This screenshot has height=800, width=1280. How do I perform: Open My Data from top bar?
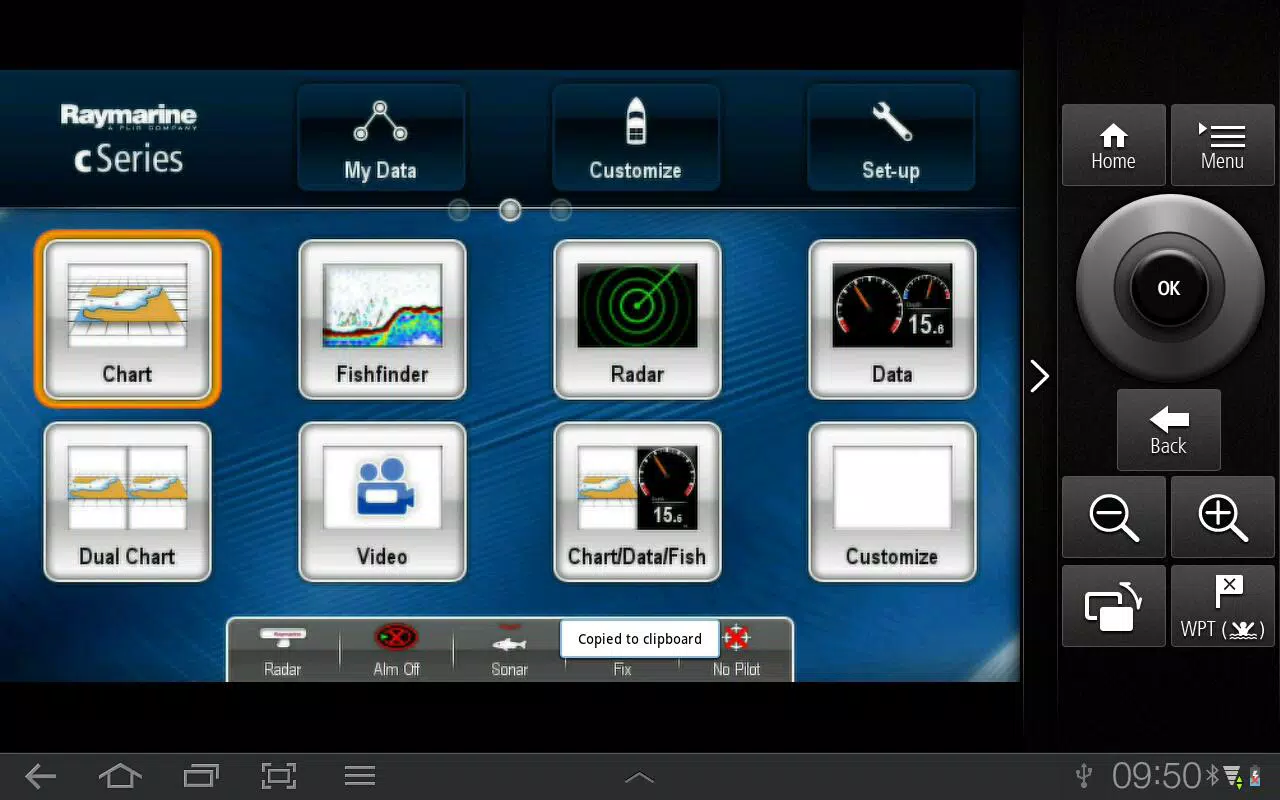(x=381, y=137)
